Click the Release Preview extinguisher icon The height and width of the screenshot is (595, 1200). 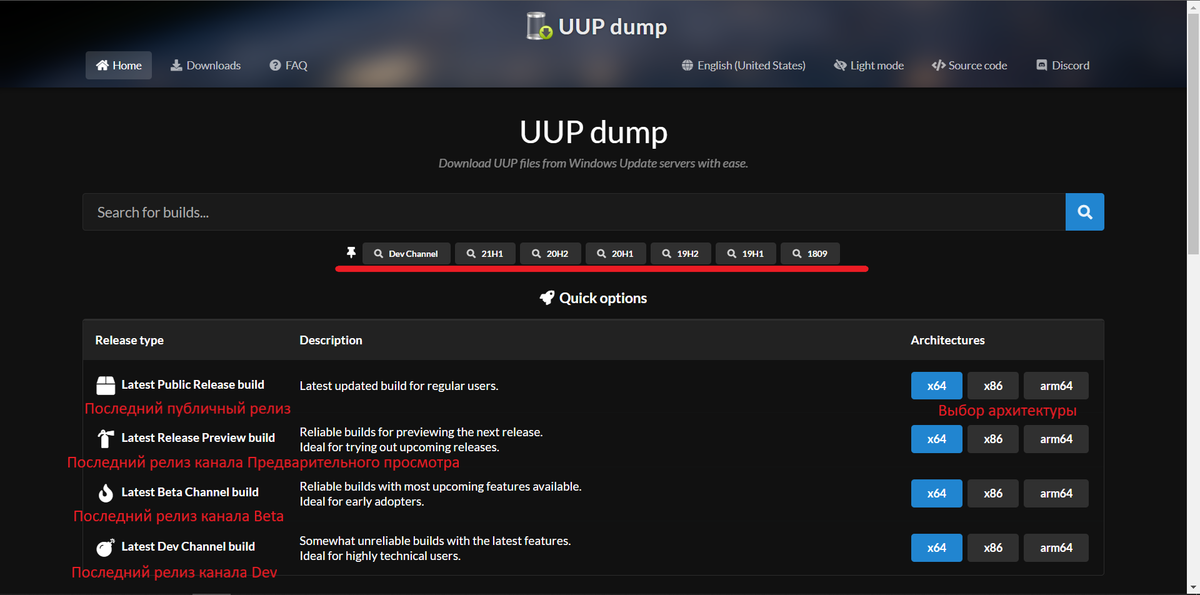pos(106,438)
